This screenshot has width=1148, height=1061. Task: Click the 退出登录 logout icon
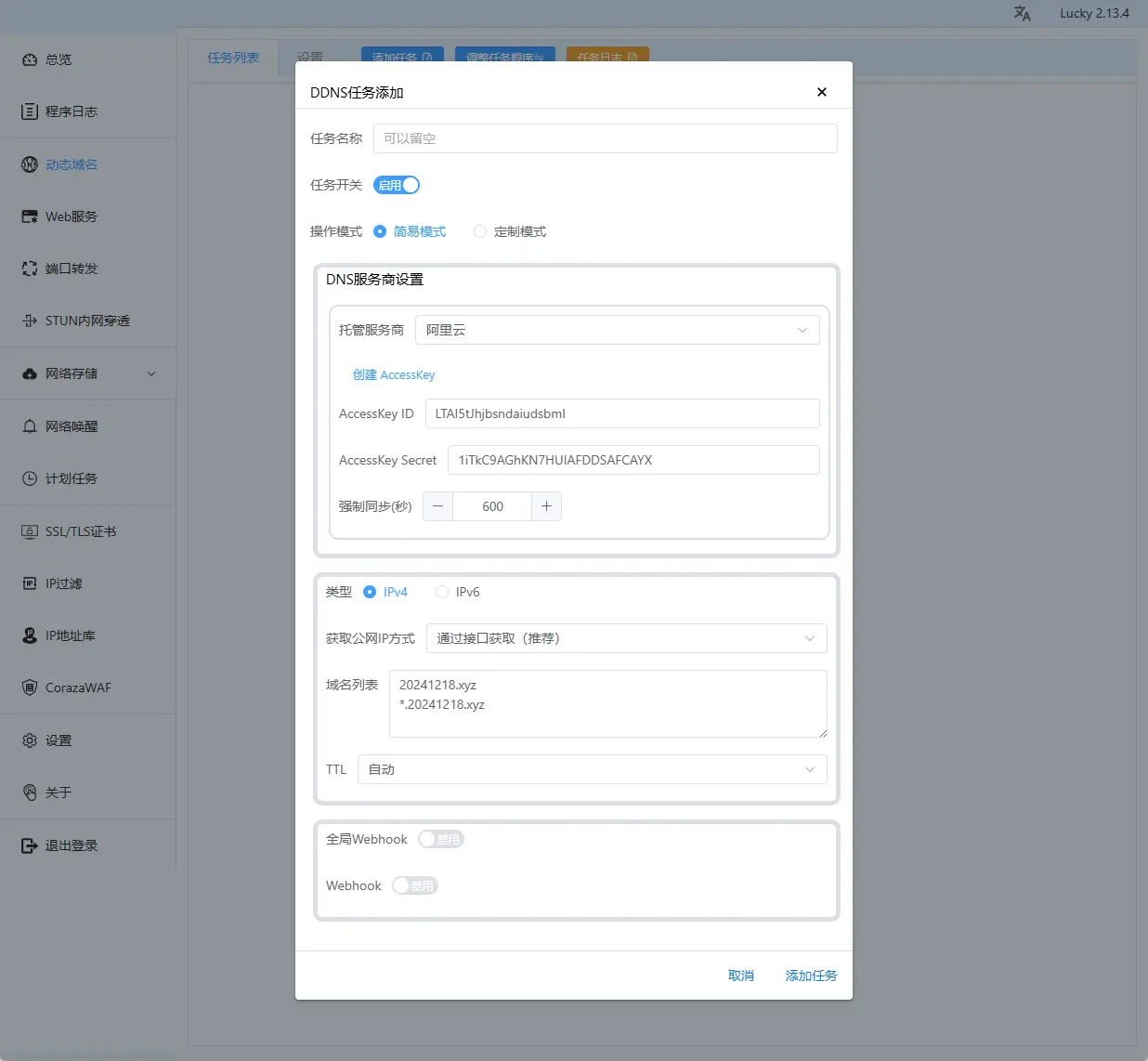point(30,845)
